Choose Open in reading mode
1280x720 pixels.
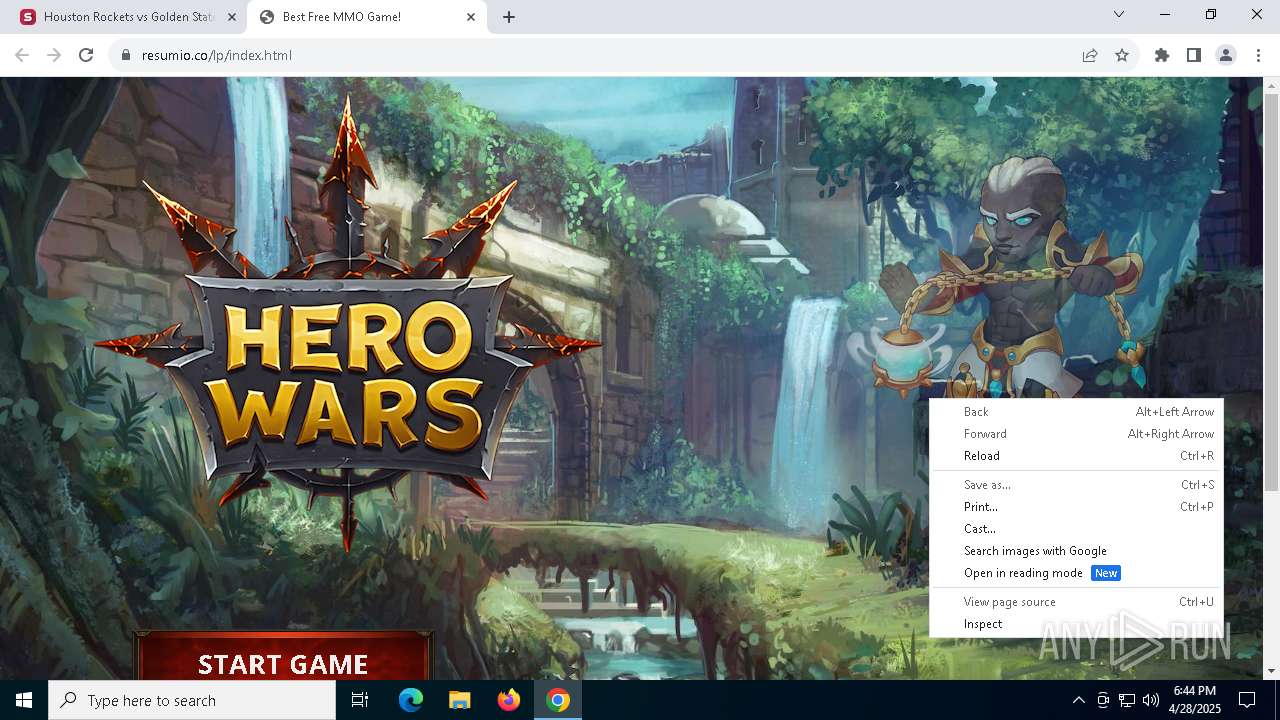1076,573
